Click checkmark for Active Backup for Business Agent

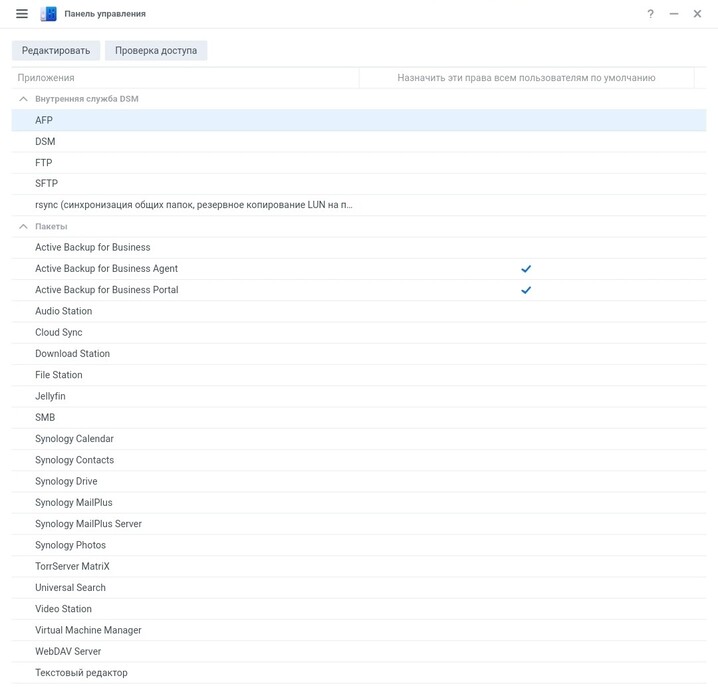pyautogui.click(x=526, y=269)
